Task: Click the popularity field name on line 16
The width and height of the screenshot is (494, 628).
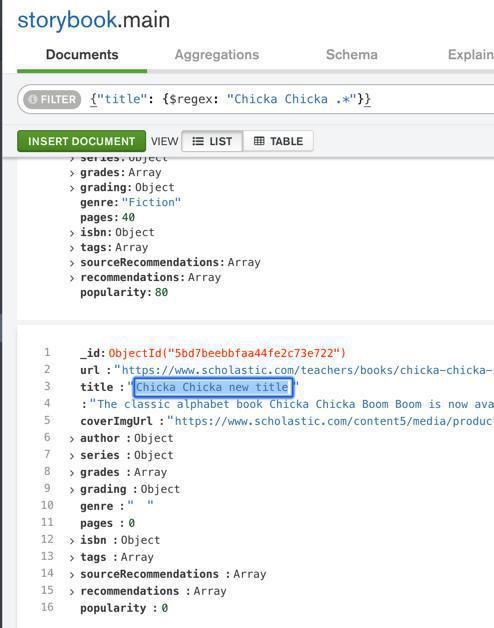Action: click(x=113, y=608)
